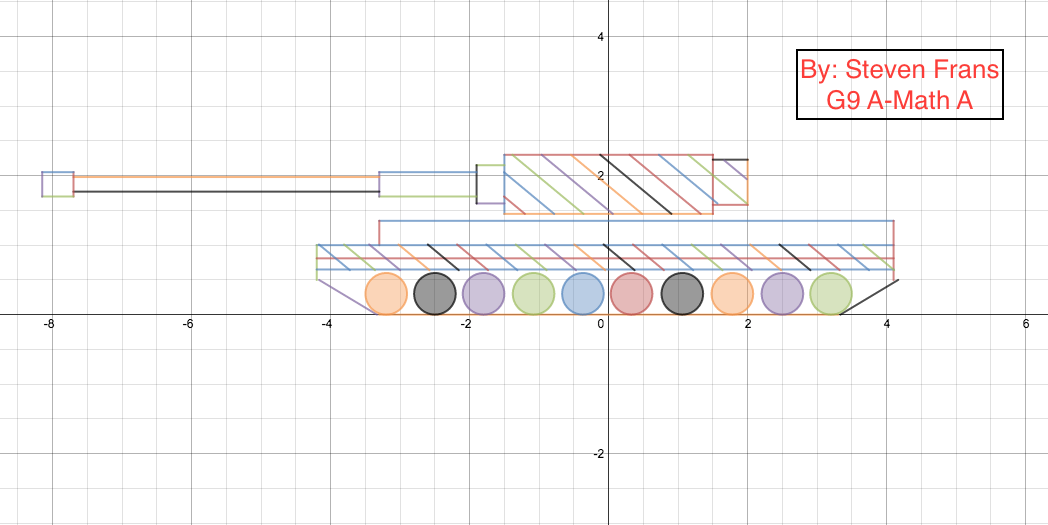
Task: Select the x-axis label "-4"
Action: [x=327, y=324]
